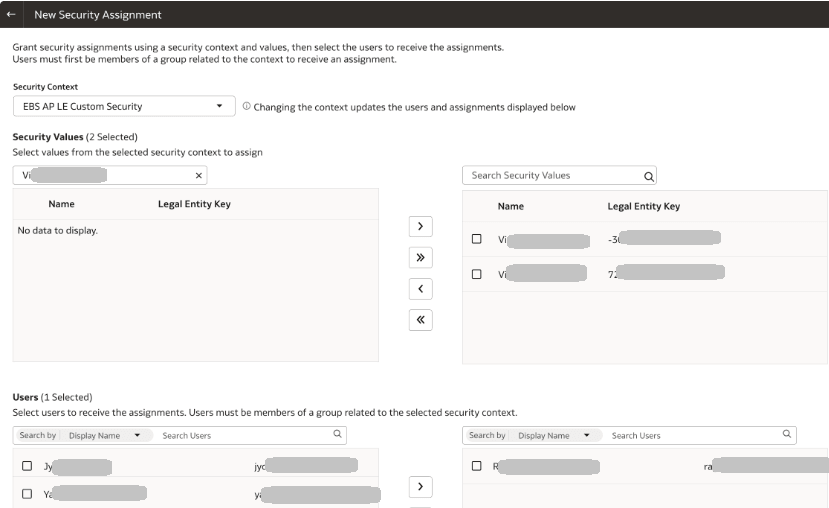Clear the security values filter text
829x508 pixels.
point(199,176)
